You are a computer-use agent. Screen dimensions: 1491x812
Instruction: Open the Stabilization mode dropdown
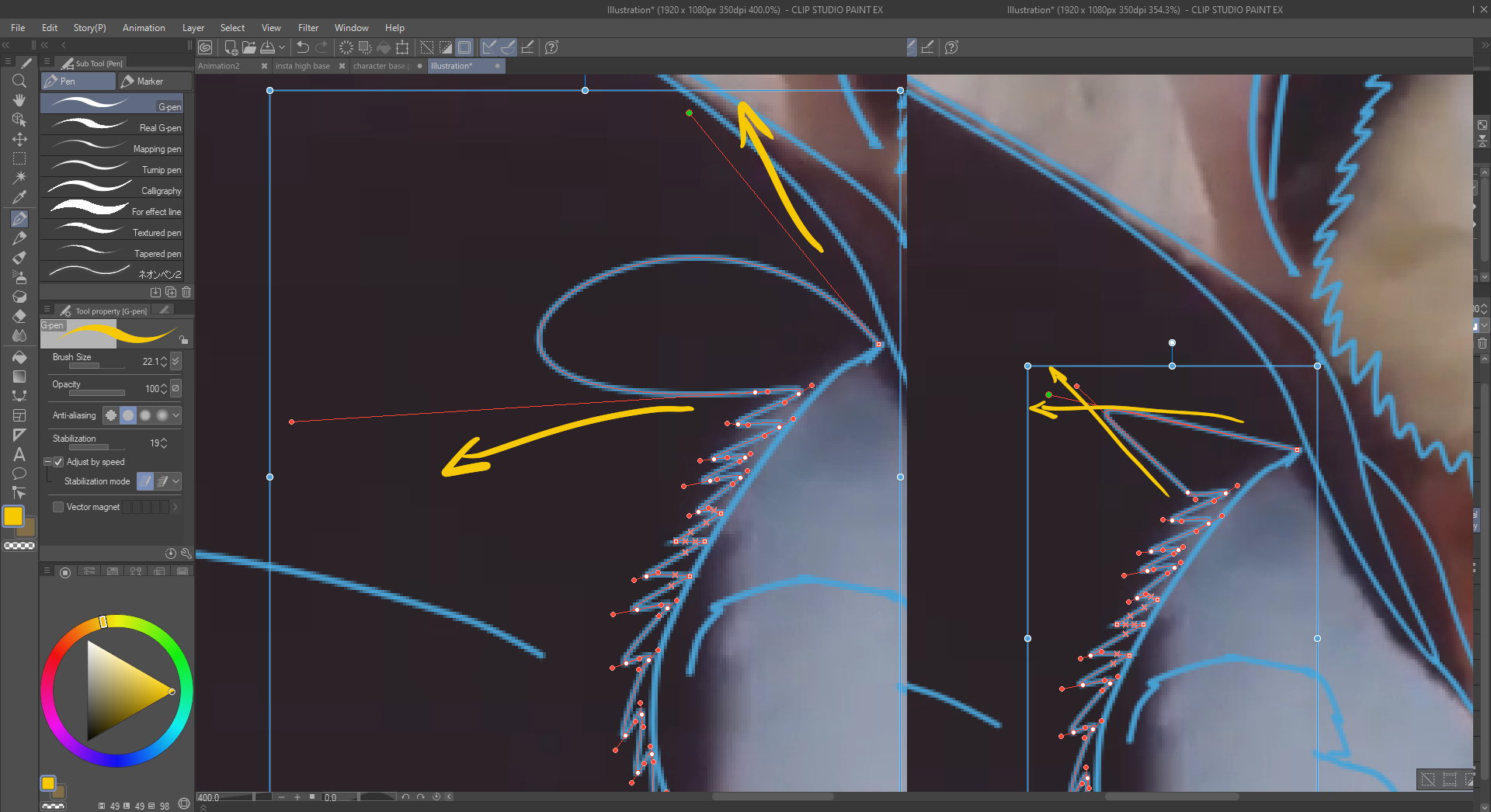pos(176,481)
